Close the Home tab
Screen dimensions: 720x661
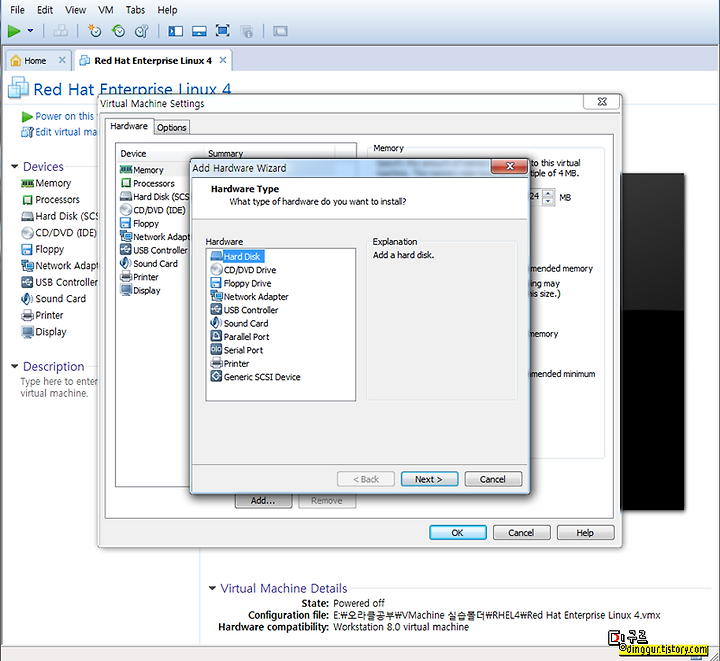click(62, 60)
